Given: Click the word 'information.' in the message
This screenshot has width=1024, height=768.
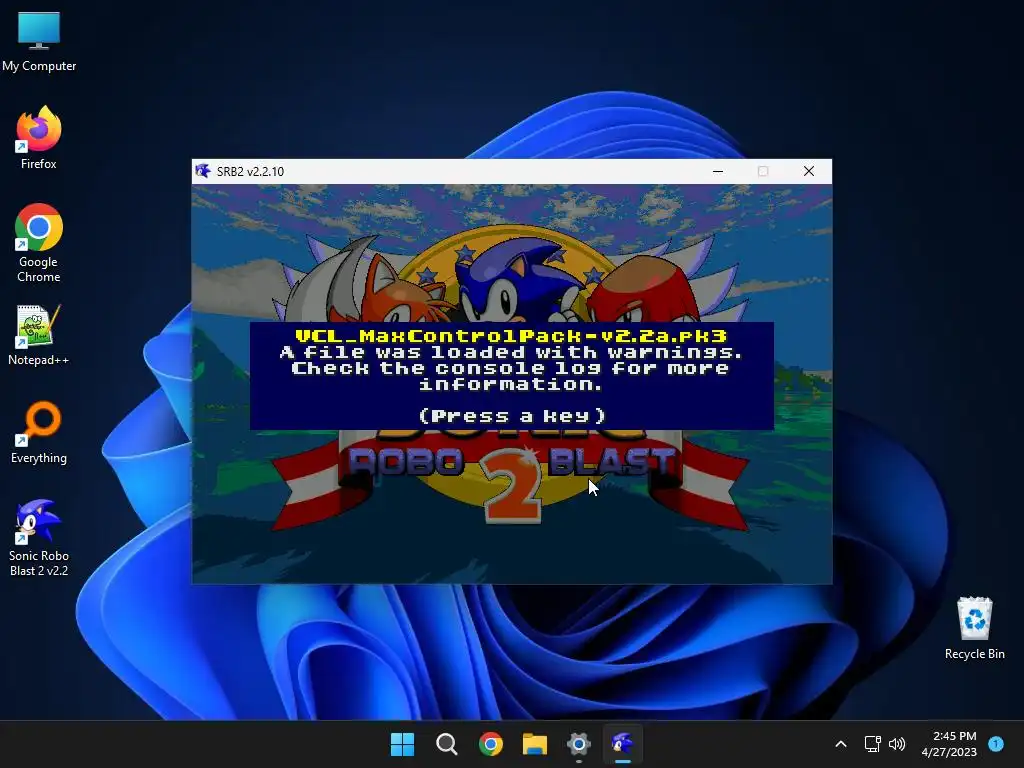Looking at the screenshot, I should click(510, 384).
